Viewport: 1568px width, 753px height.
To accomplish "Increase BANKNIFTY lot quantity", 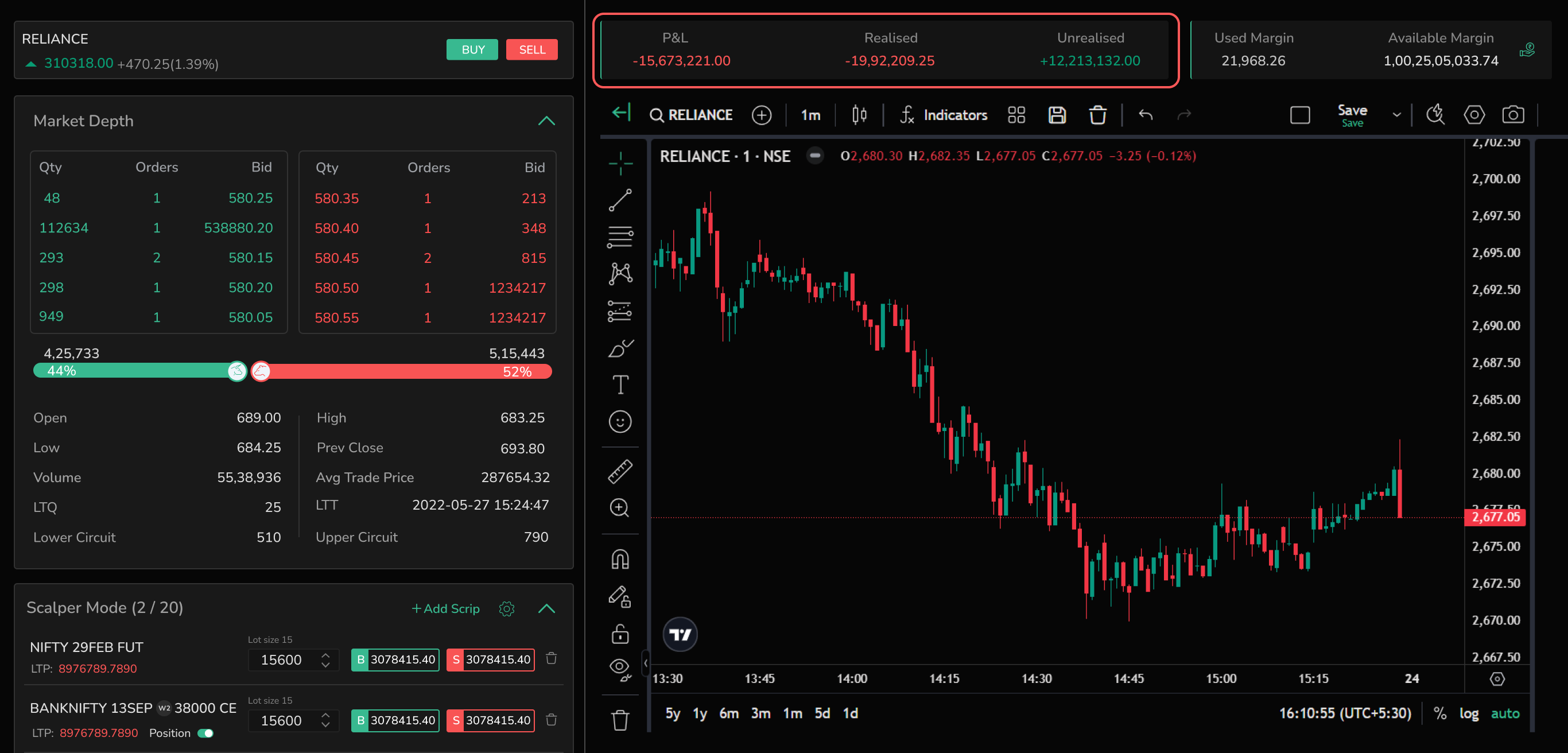I will click(x=325, y=716).
